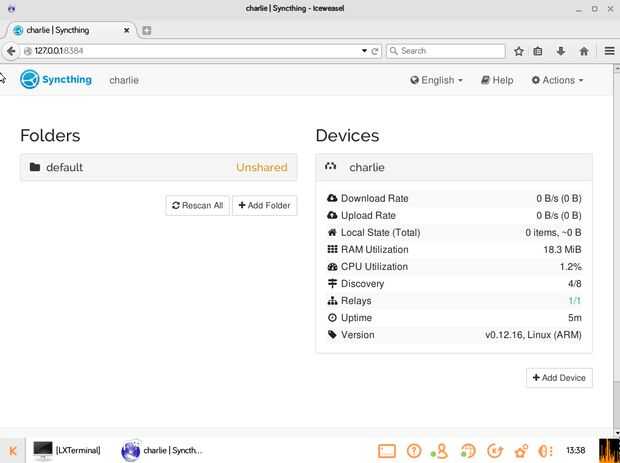Click the Relays value 1/1
The image size is (620, 463).
pos(575,300)
